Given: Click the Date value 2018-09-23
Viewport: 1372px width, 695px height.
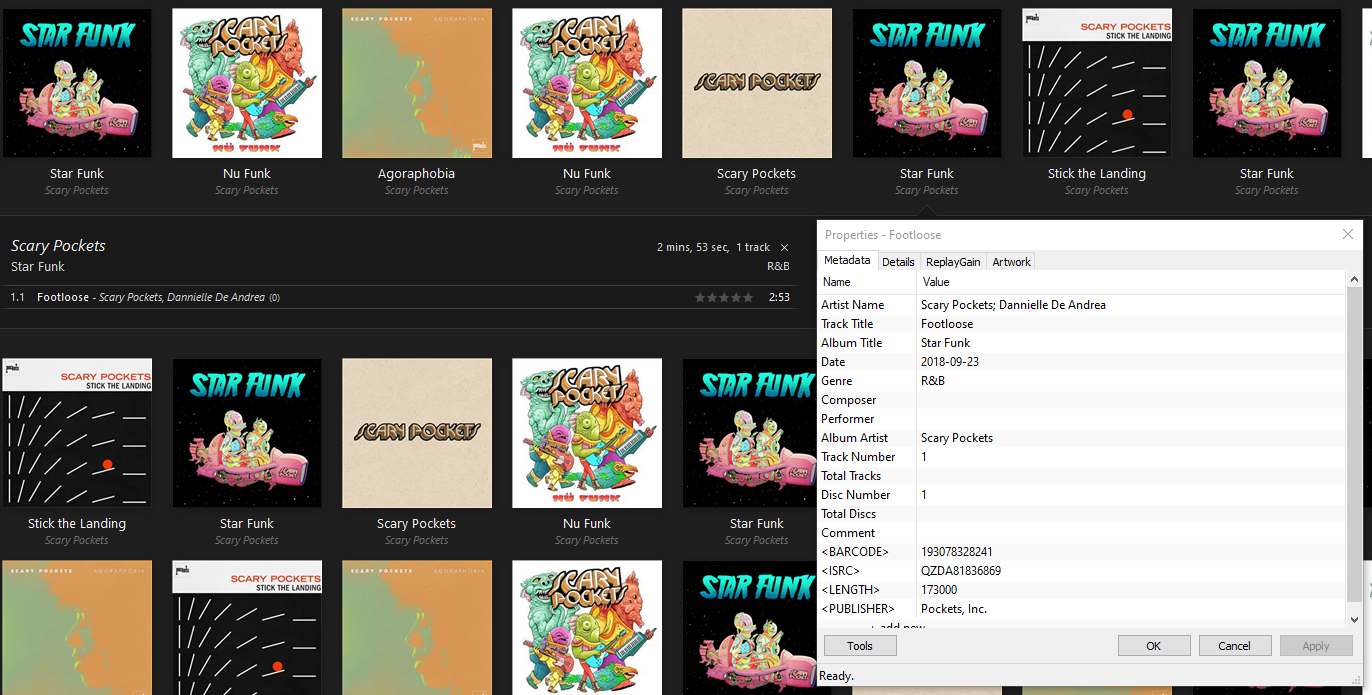Looking at the screenshot, I should pyautogui.click(x=1132, y=362).
